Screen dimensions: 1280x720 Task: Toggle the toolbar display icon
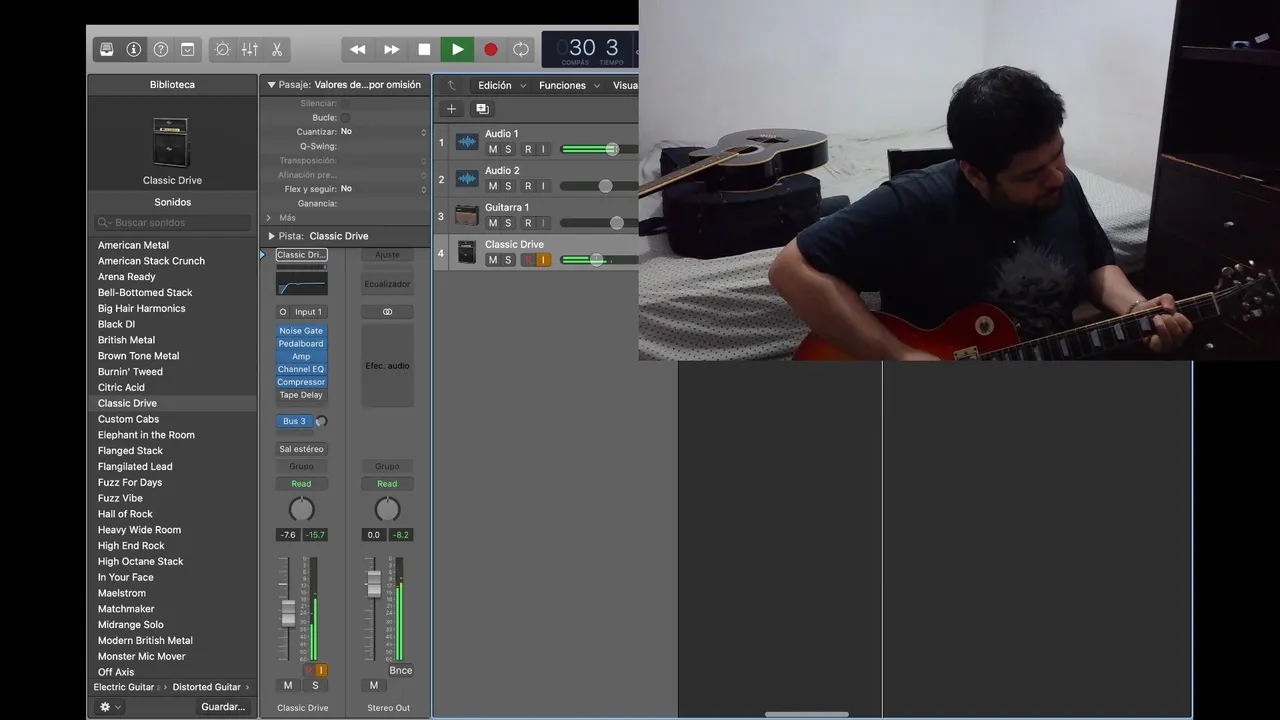[187, 49]
